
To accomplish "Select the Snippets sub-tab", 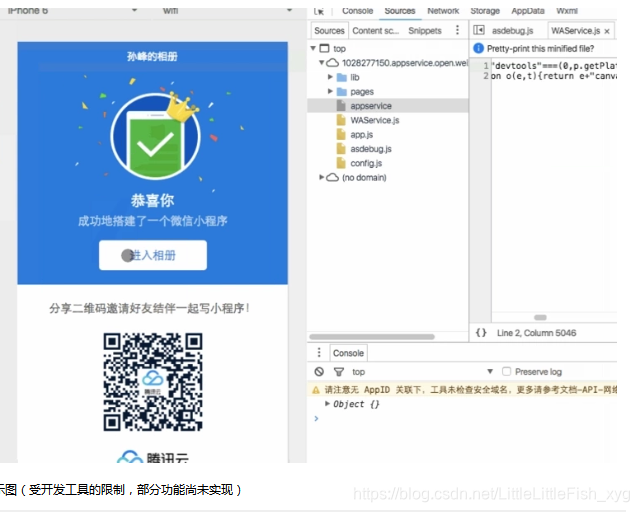I will [x=425, y=31].
